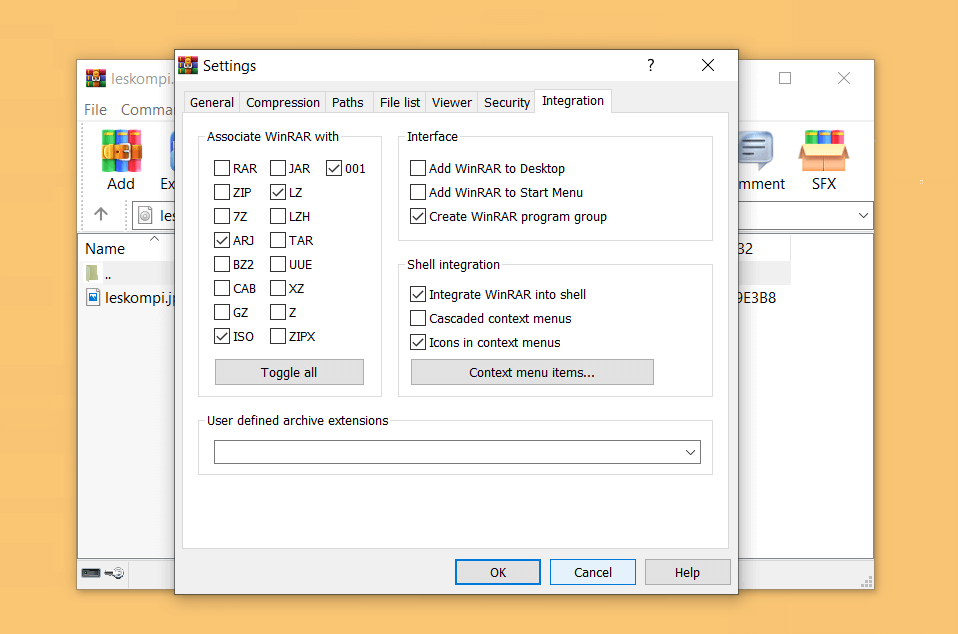
Task: Tick the GZ association checkbox
Action: (222, 312)
